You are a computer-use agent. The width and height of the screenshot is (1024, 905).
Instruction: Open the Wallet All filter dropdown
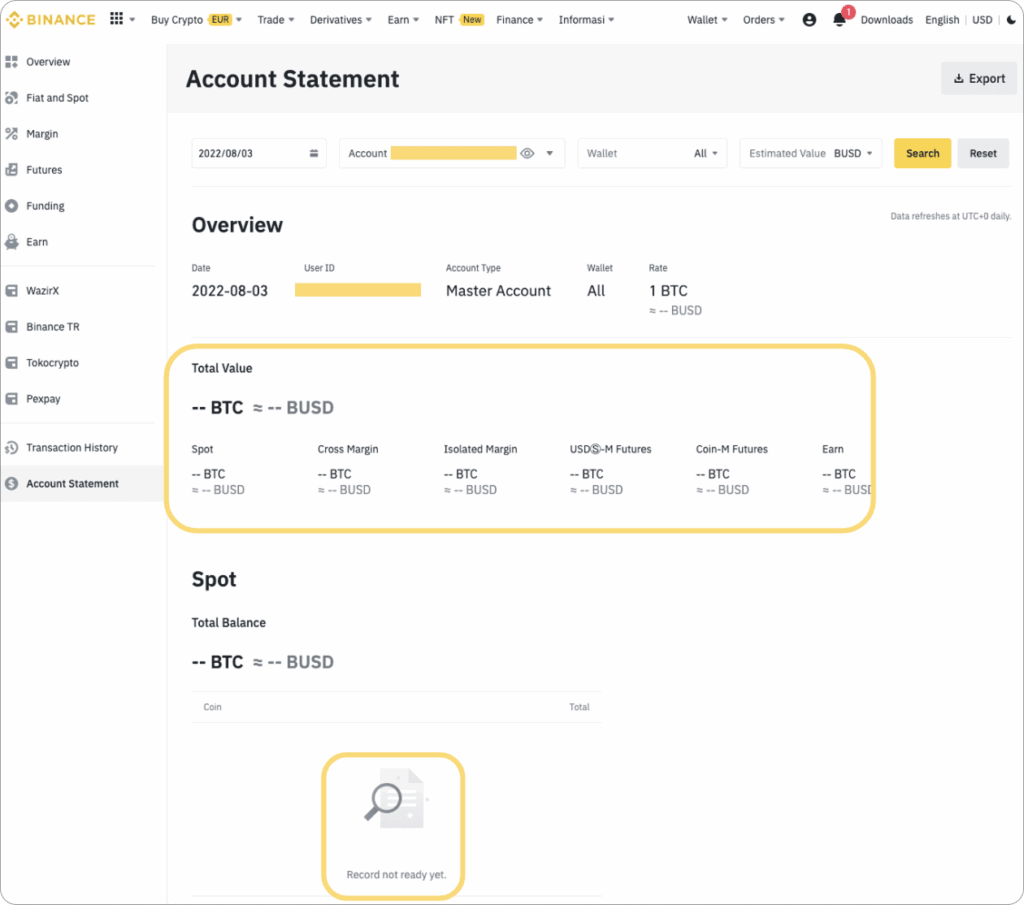pyautogui.click(x=706, y=153)
